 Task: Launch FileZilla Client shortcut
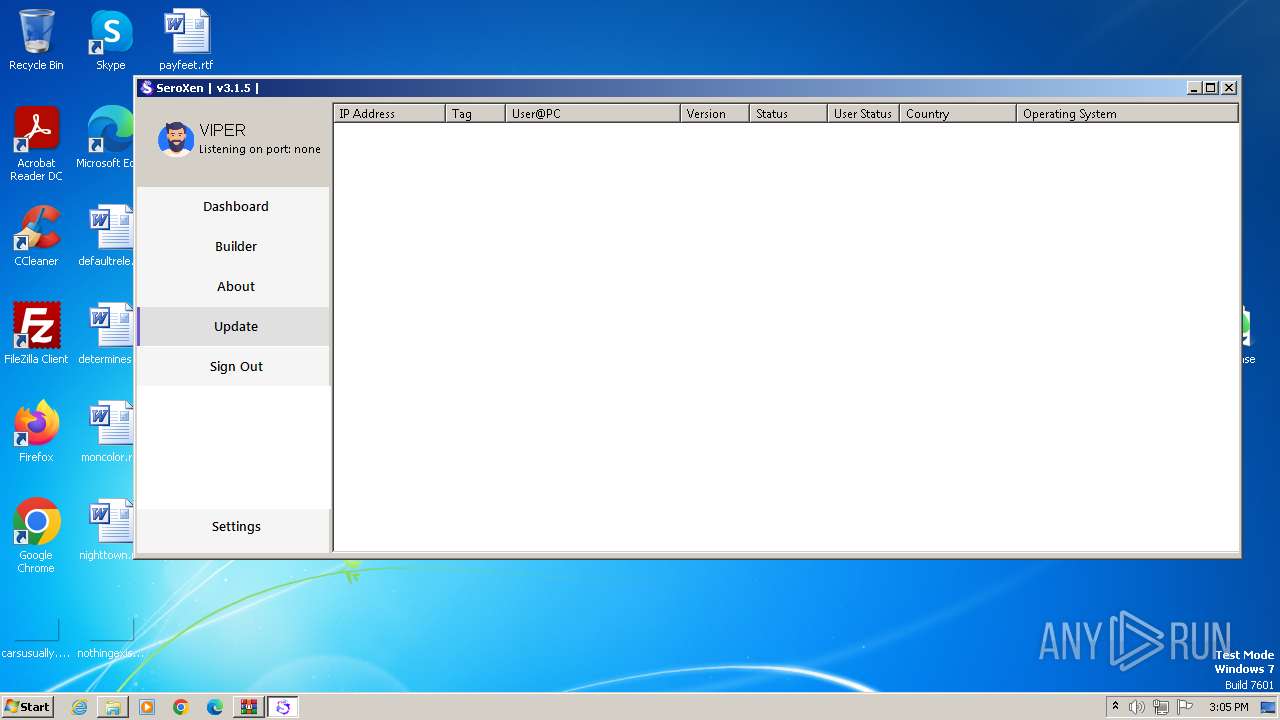point(36,334)
